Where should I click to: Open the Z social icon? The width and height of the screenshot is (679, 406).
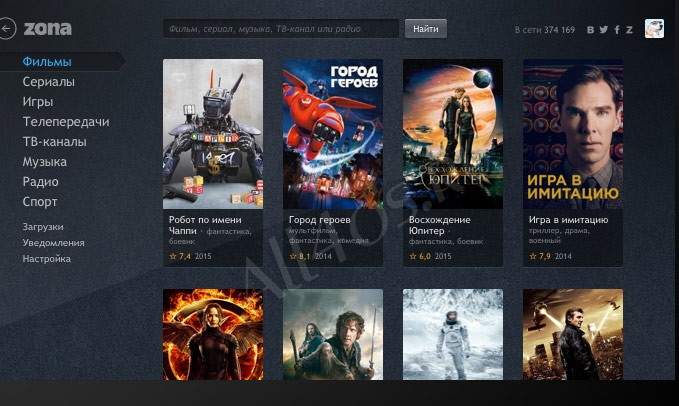(629, 29)
